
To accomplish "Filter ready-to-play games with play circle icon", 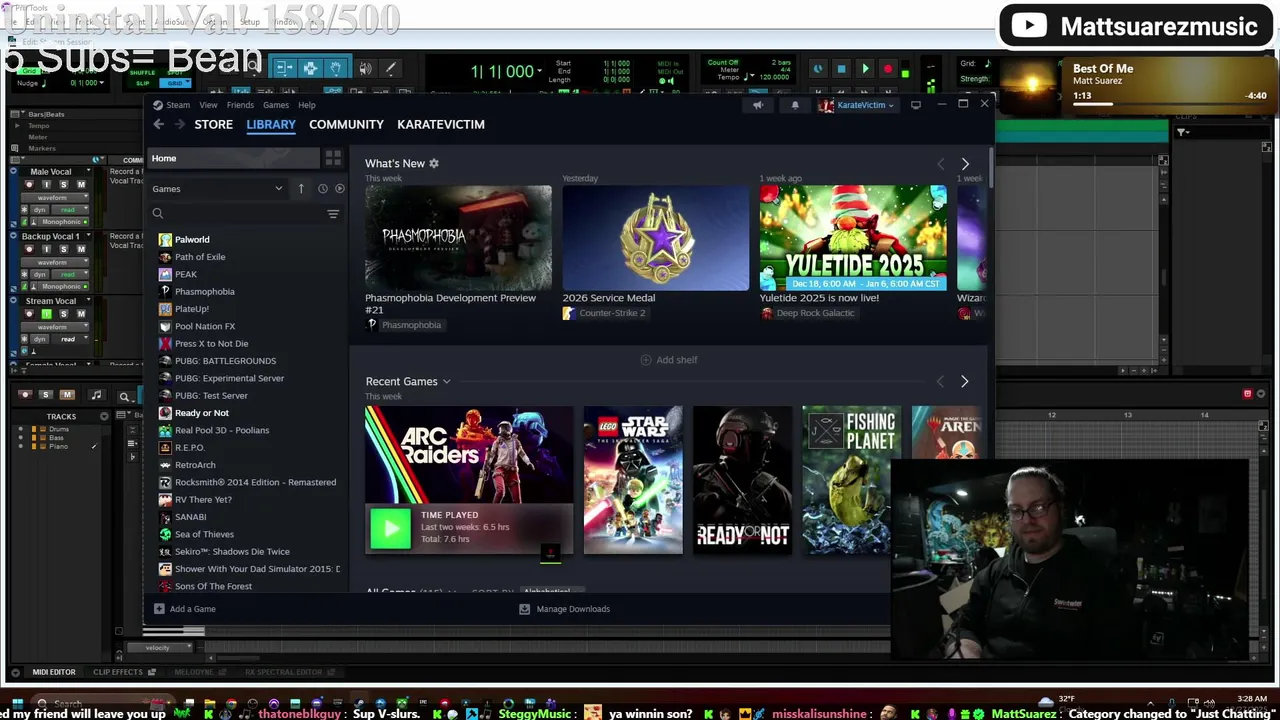I will point(340,188).
